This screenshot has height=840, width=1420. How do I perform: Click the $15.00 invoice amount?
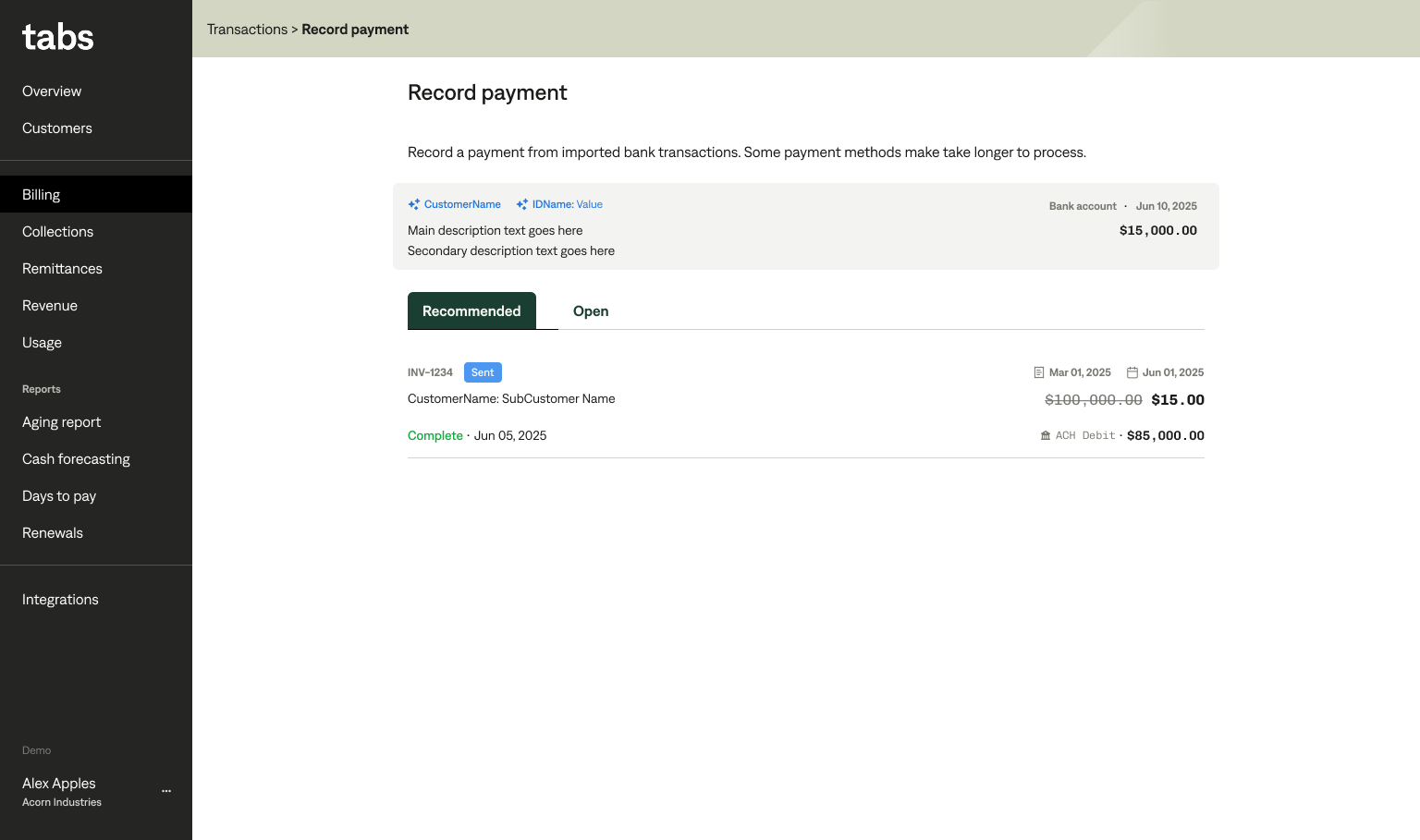tap(1178, 399)
